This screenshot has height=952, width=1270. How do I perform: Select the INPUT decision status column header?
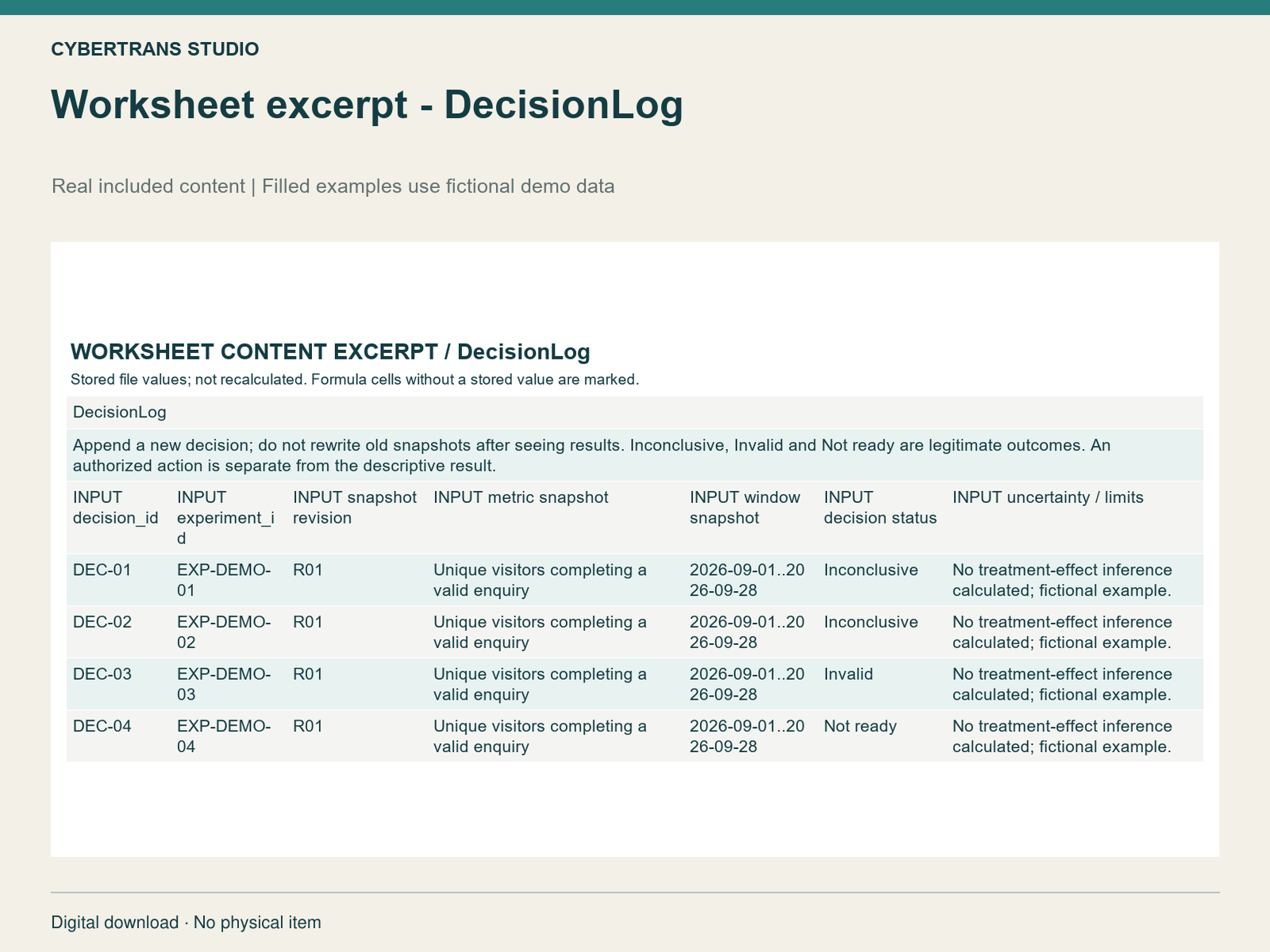tap(880, 508)
